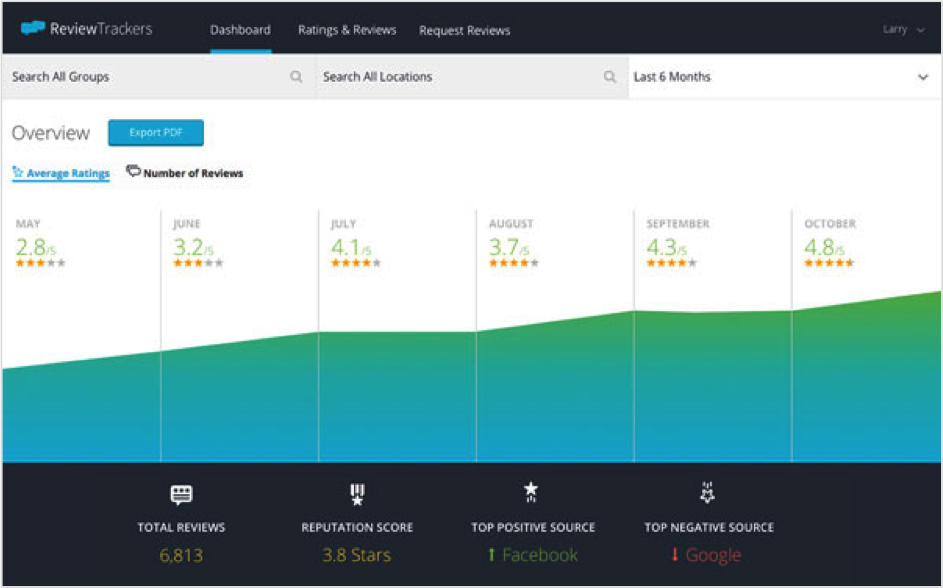Click the Total Reviews chat icon

181,495
